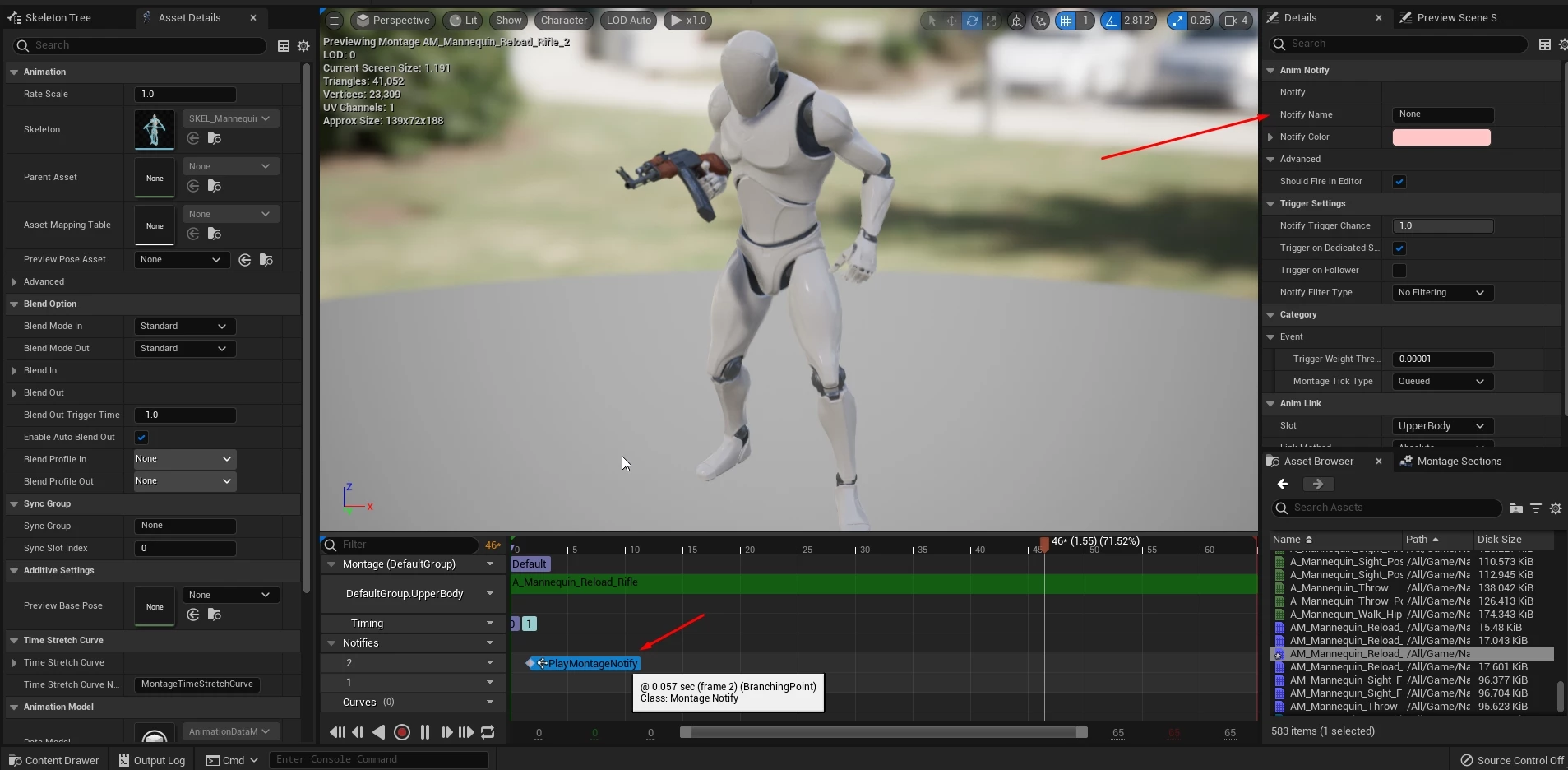The width and height of the screenshot is (1568, 770).
Task: Toggle grid snapping icon in viewport toolbar
Action: 1066,21
